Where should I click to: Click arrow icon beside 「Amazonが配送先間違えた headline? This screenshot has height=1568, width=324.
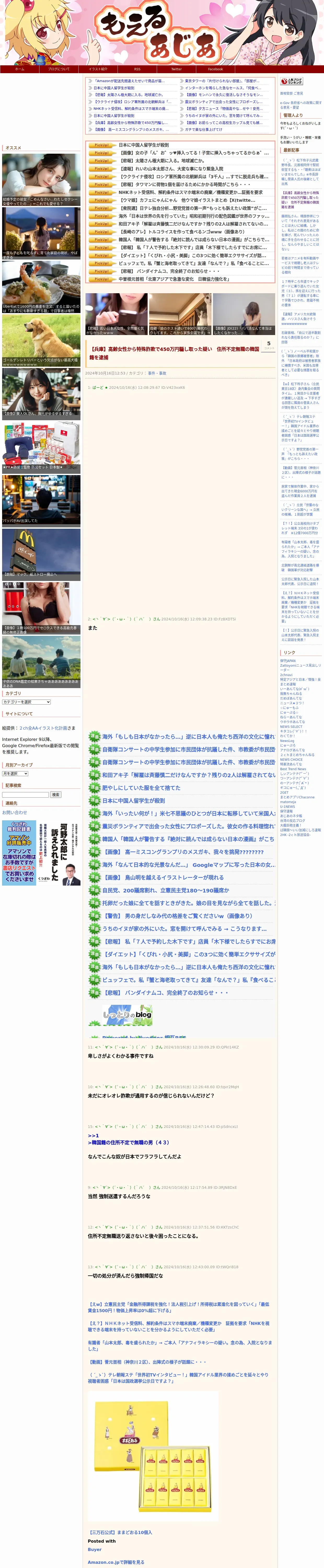(90, 81)
